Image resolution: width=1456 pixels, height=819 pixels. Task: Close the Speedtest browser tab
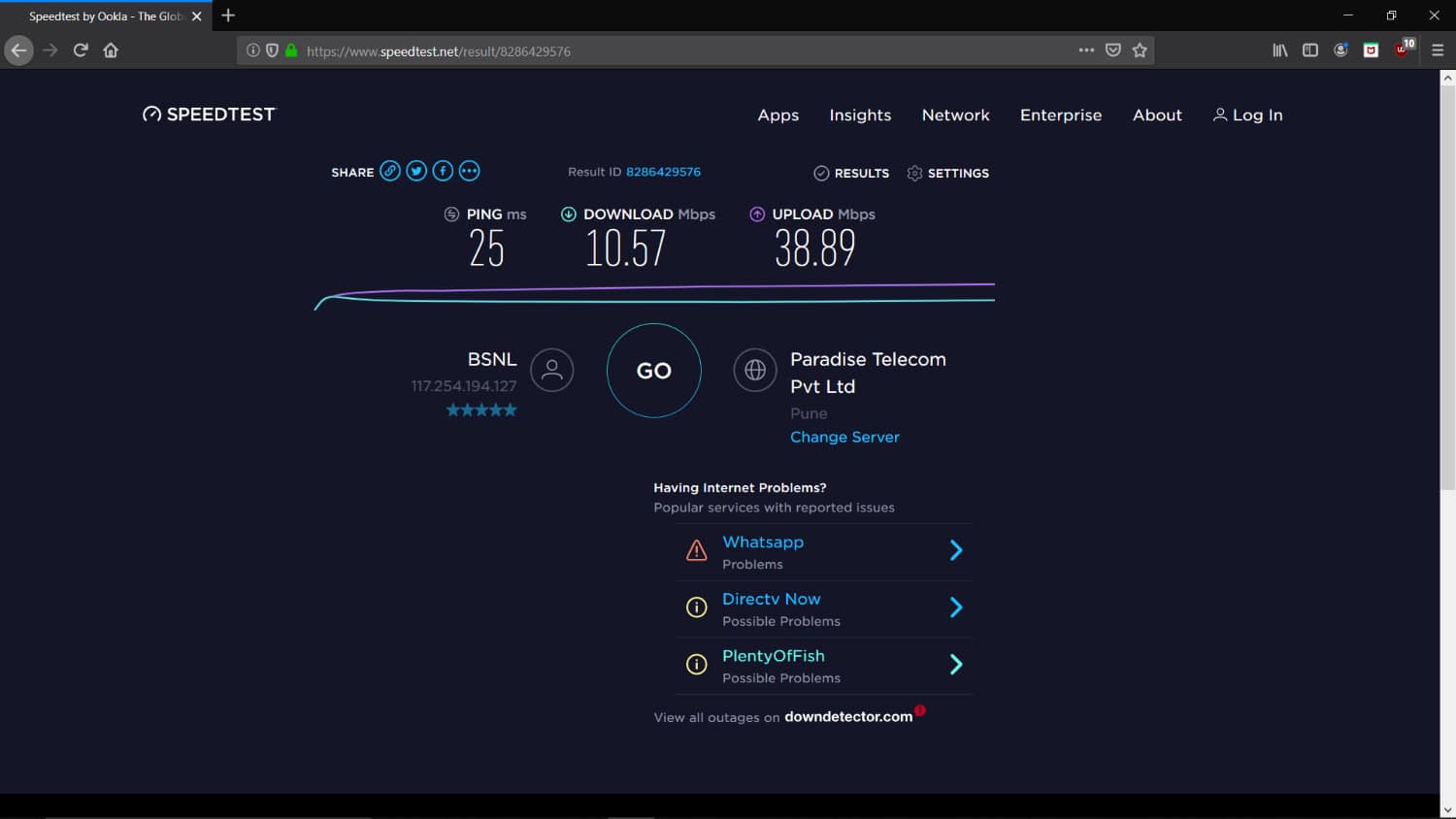197,16
